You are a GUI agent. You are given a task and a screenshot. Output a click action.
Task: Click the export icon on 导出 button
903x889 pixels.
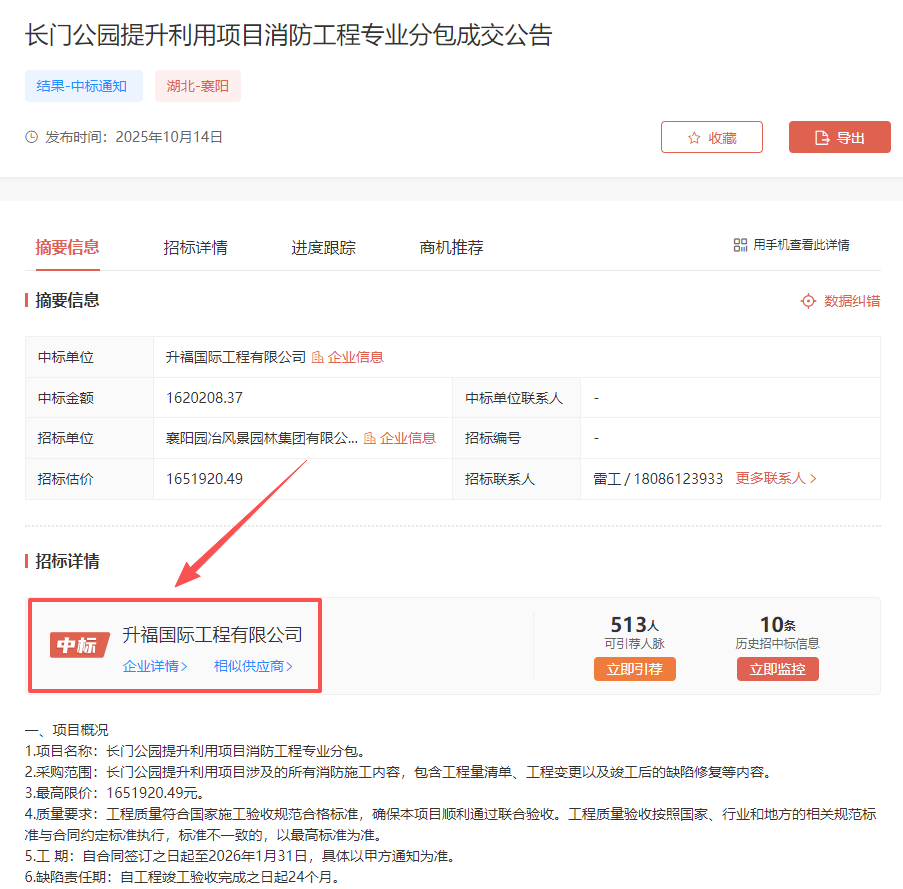[822, 138]
